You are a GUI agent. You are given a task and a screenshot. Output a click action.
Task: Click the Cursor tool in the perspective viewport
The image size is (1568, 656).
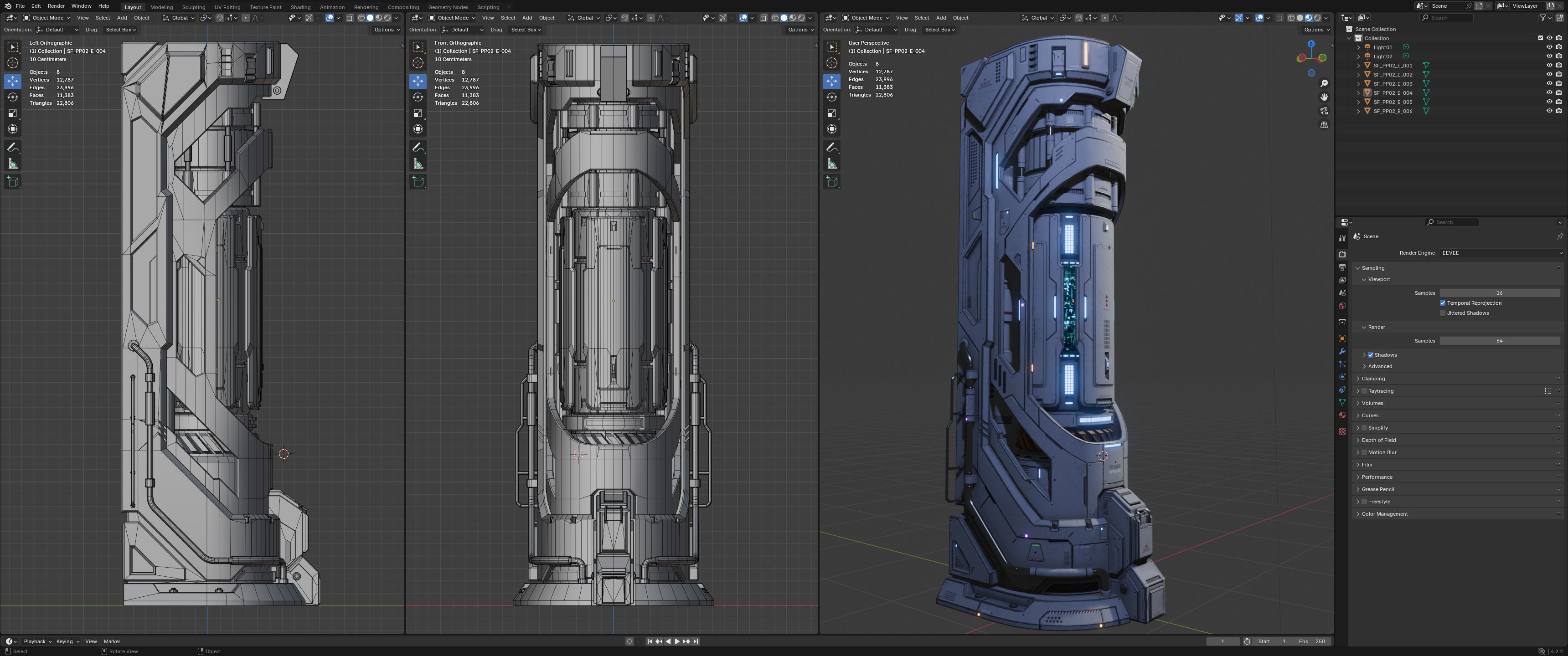[x=831, y=63]
